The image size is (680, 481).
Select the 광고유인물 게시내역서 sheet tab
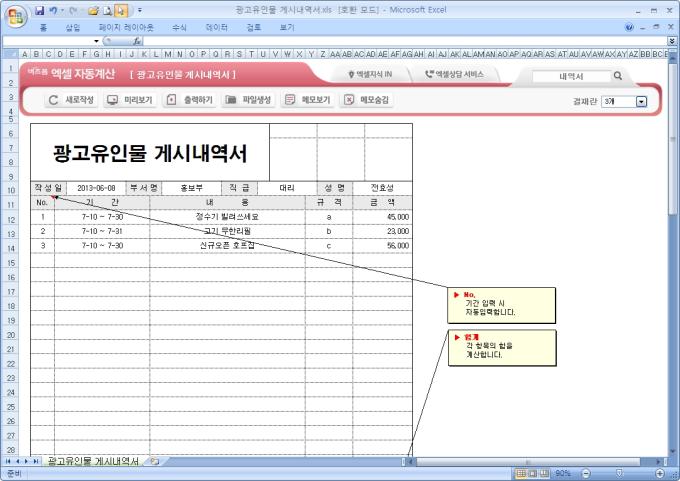[93, 461]
